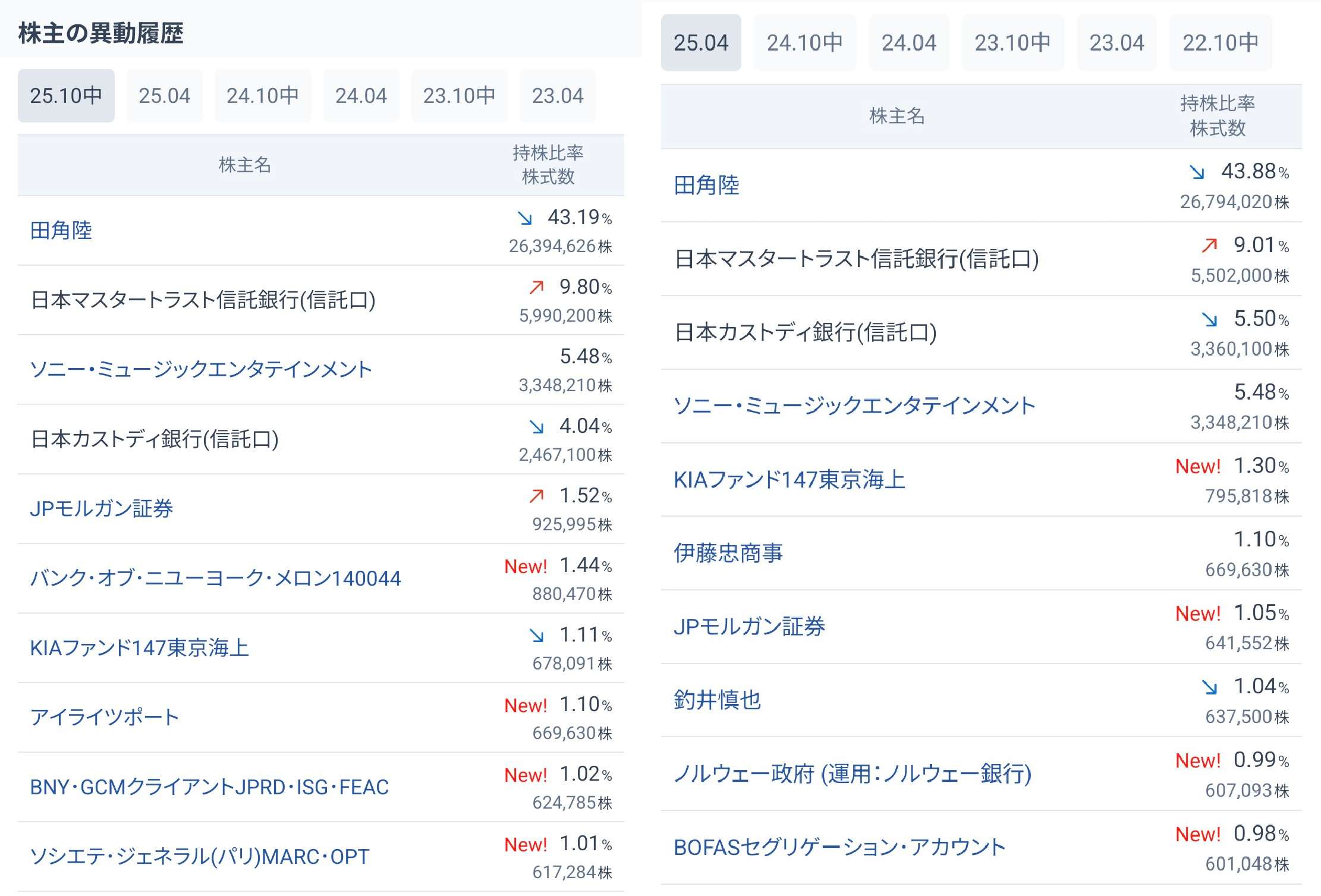Open ノルウェー政府 (運用:ノルウェー銀行) link
Viewport: 1321px width, 896px height.
[x=852, y=774]
